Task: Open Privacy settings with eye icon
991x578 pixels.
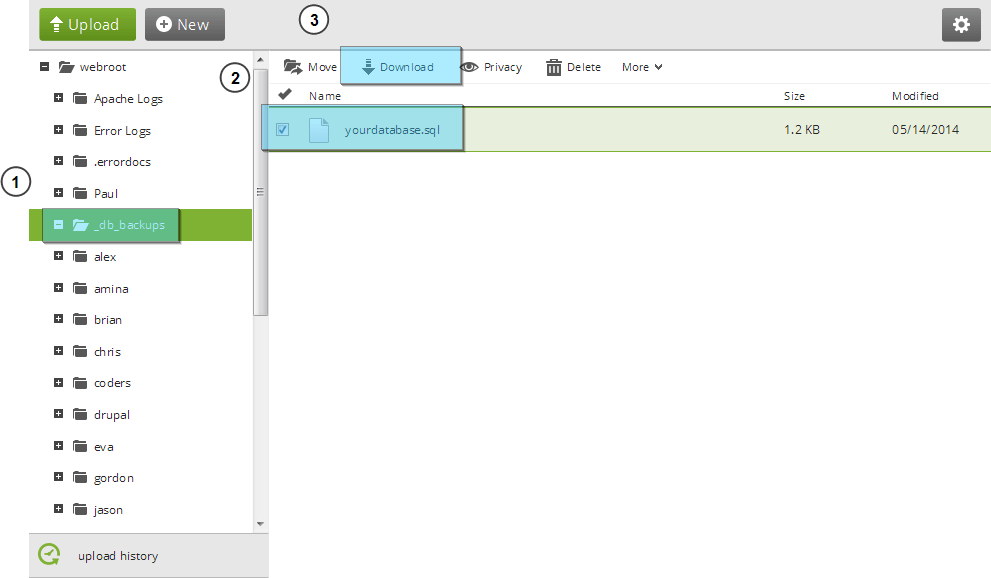Action: [x=492, y=67]
